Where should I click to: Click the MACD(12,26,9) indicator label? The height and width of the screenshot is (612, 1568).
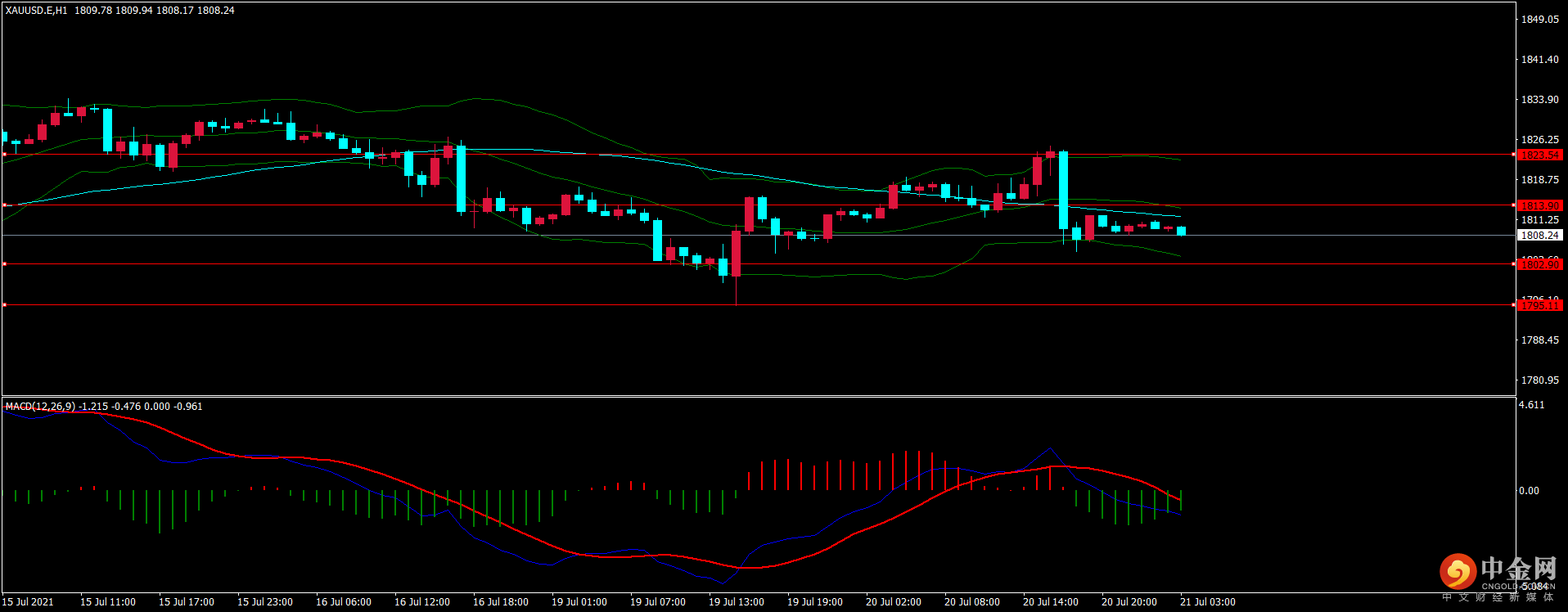40,407
